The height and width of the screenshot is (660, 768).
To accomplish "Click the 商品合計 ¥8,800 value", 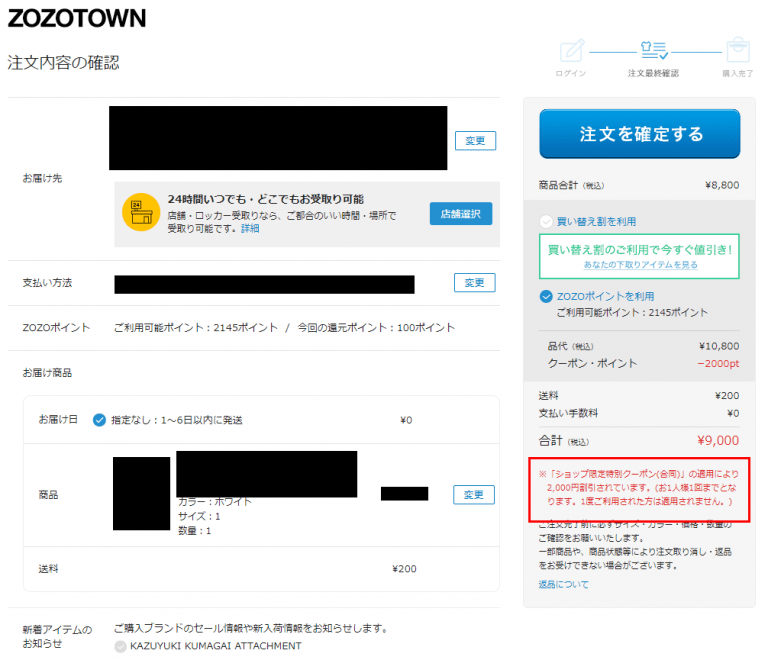I will 722,185.
